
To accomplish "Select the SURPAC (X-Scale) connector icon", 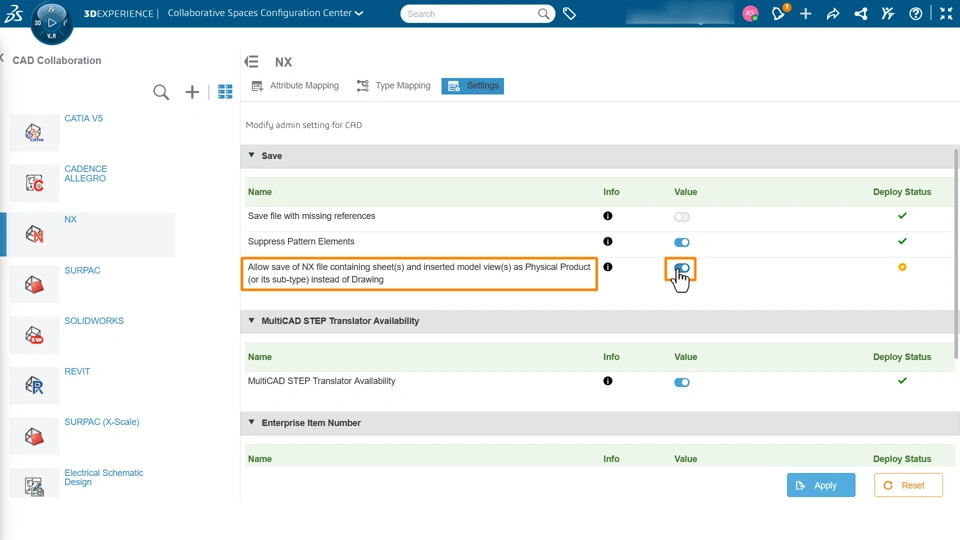I will pos(34,436).
